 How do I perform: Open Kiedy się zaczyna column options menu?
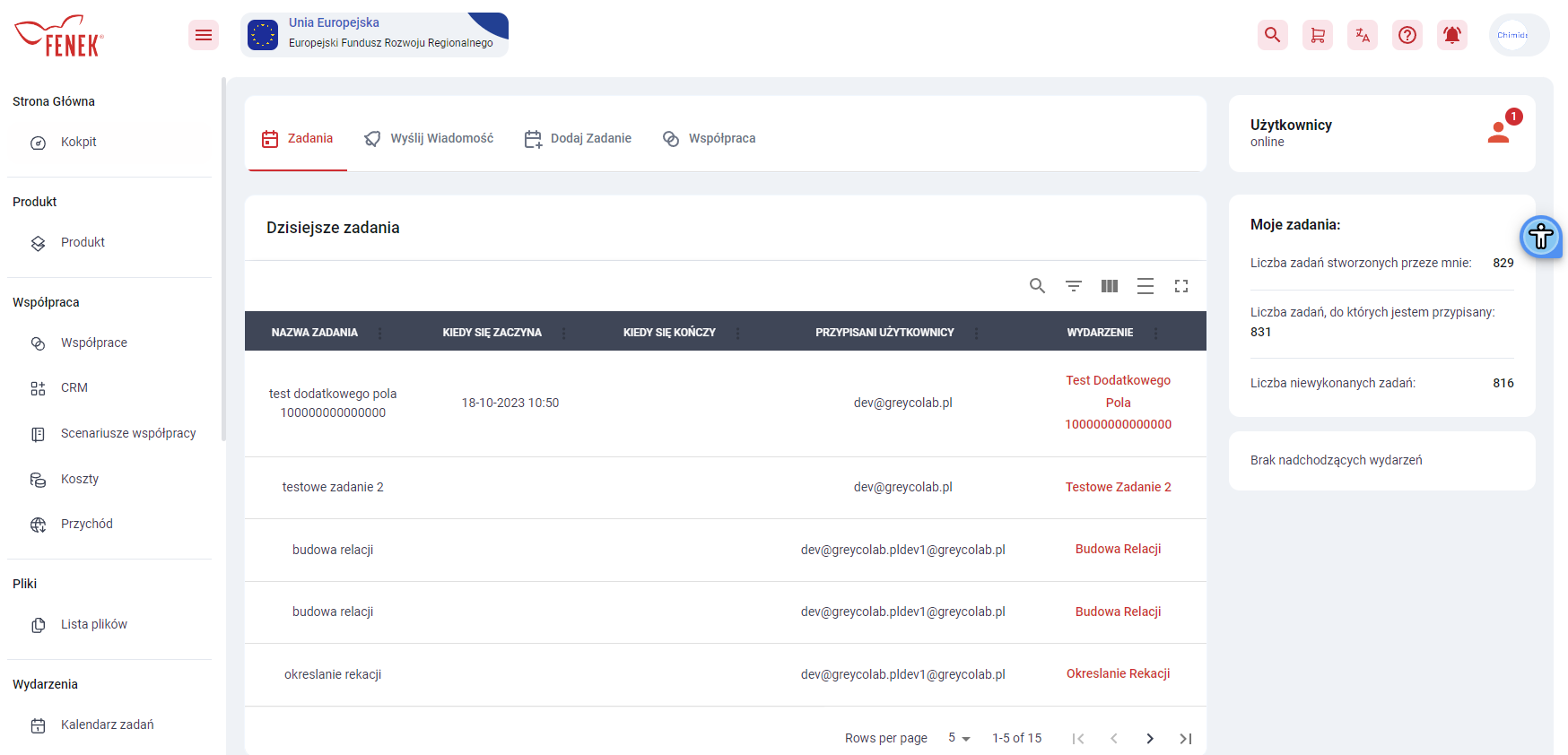(564, 333)
